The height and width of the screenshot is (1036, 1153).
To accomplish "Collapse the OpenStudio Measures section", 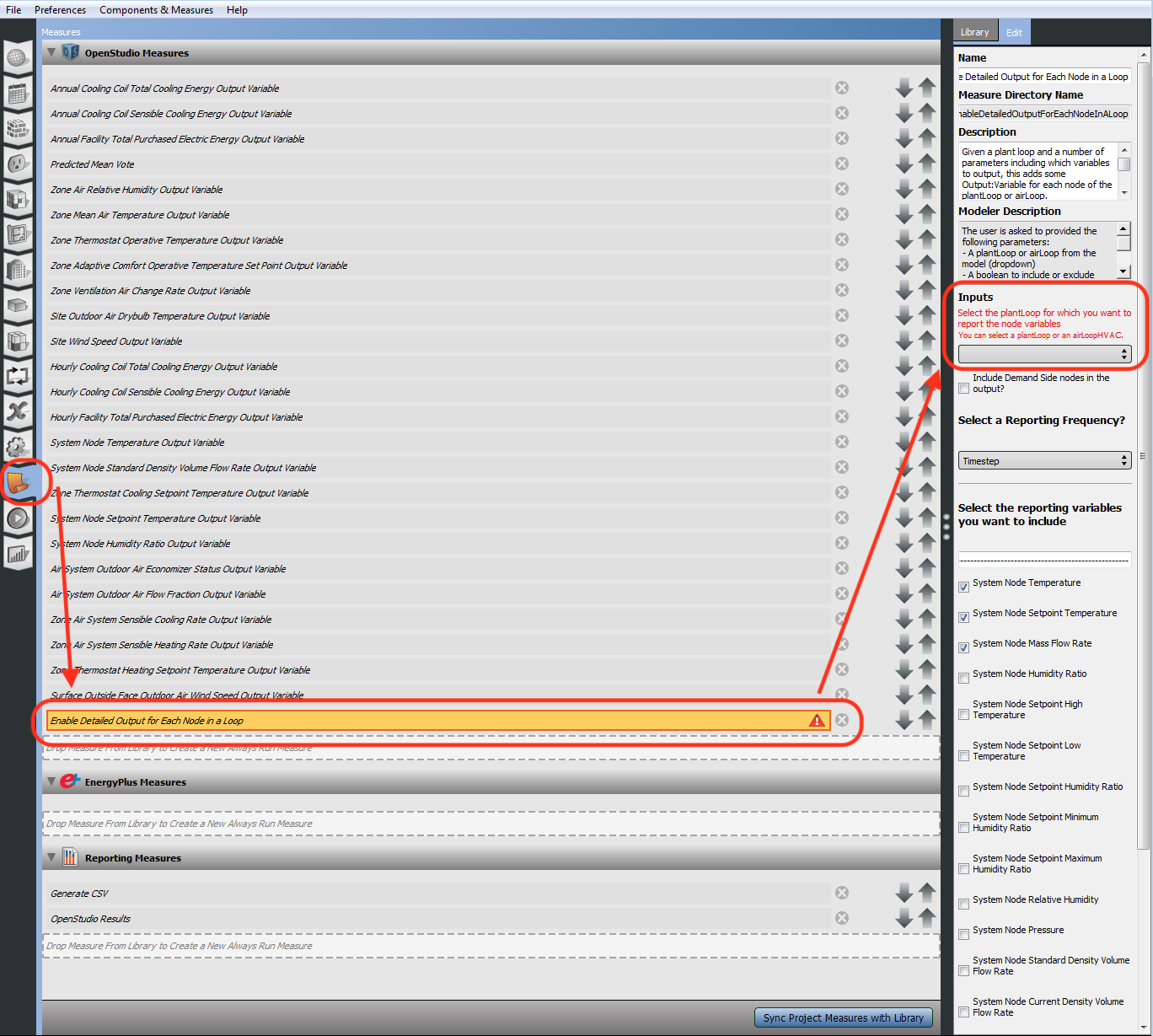I will (51, 52).
